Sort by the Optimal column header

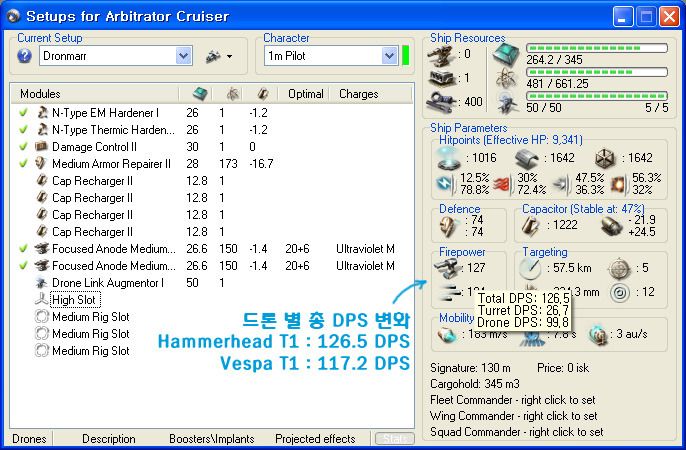pyautogui.click(x=305, y=94)
